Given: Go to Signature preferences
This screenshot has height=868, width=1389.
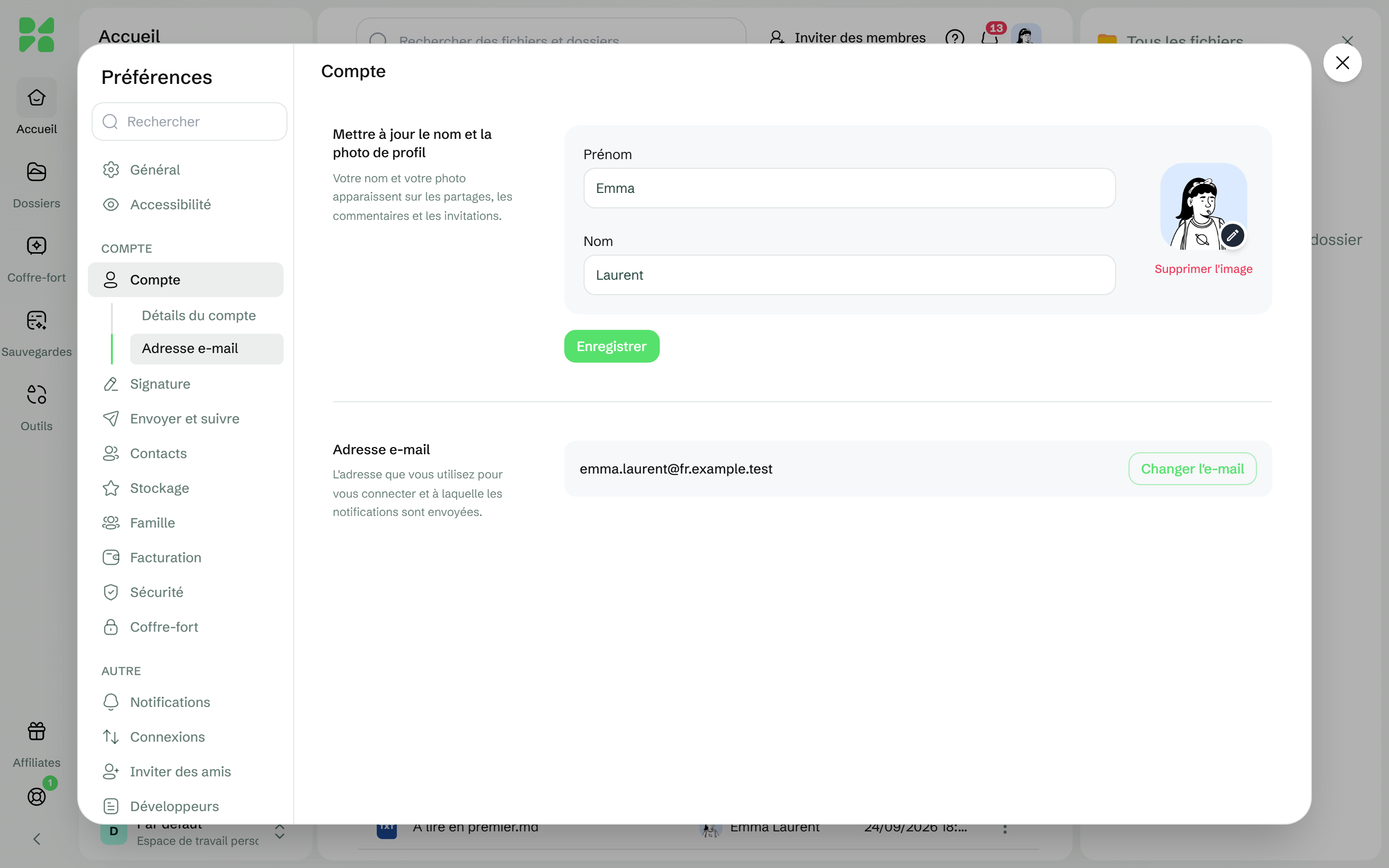Looking at the screenshot, I should [x=185, y=384].
